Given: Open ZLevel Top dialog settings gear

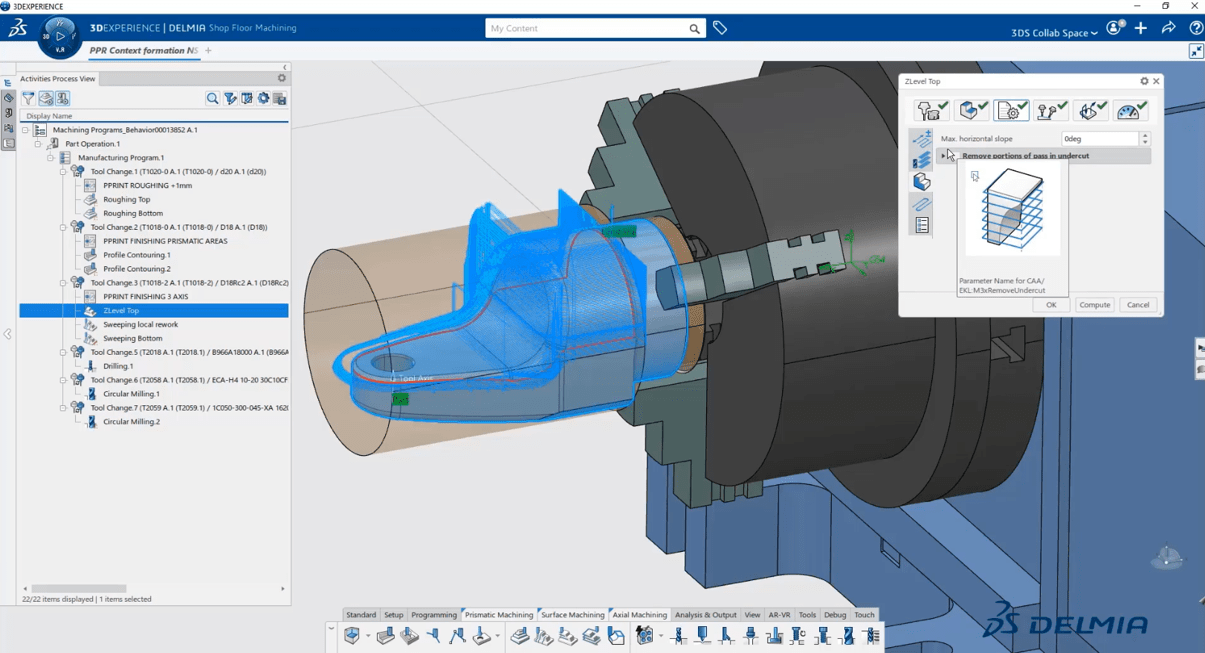Looking at the screenshot, I should [x=1144, y=81].
